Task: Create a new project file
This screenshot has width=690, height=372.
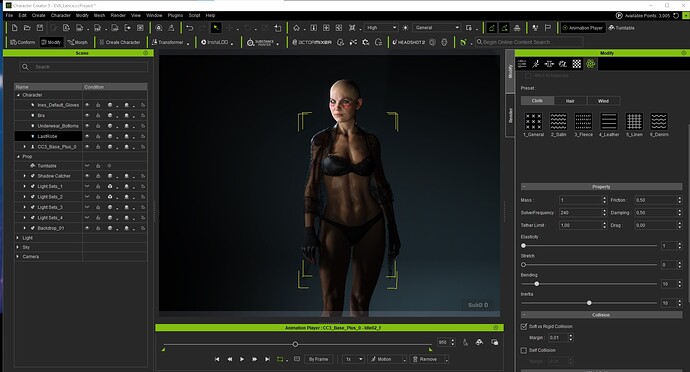Action: [15, 28]
